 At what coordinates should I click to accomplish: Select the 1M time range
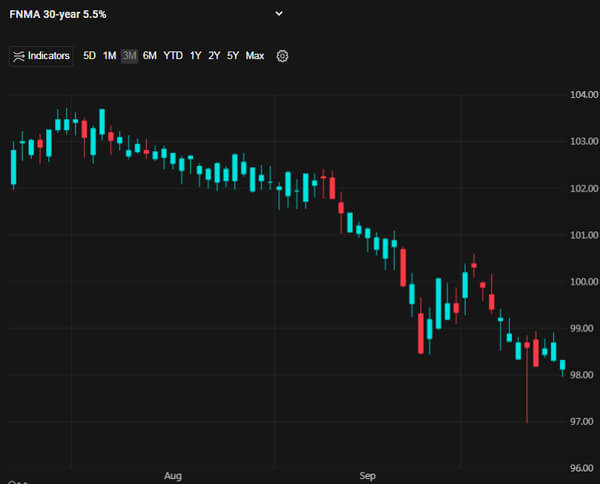click(x=109, y=56)
